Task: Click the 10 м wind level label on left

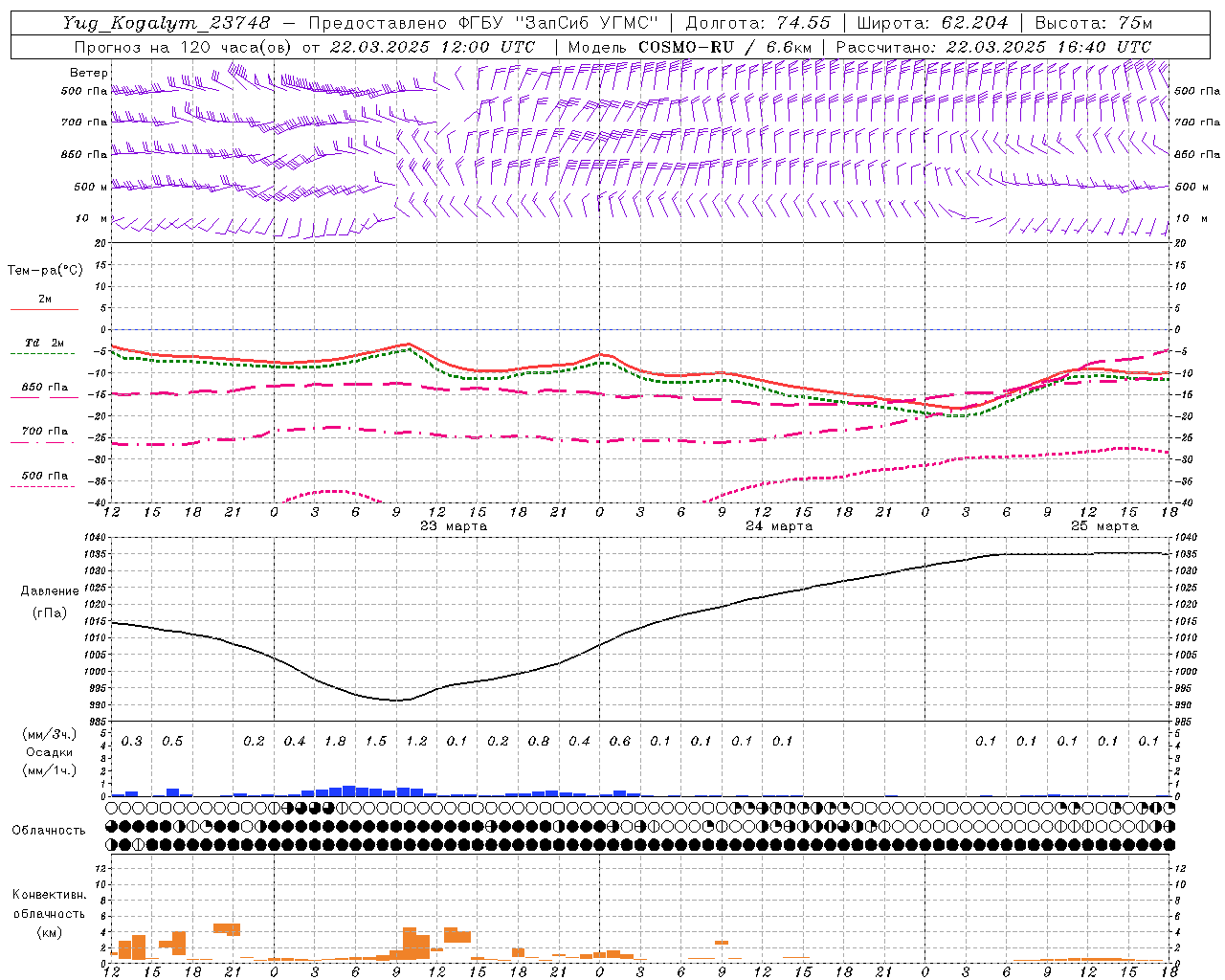Action: pyautogui.click(x=92, y=218)
